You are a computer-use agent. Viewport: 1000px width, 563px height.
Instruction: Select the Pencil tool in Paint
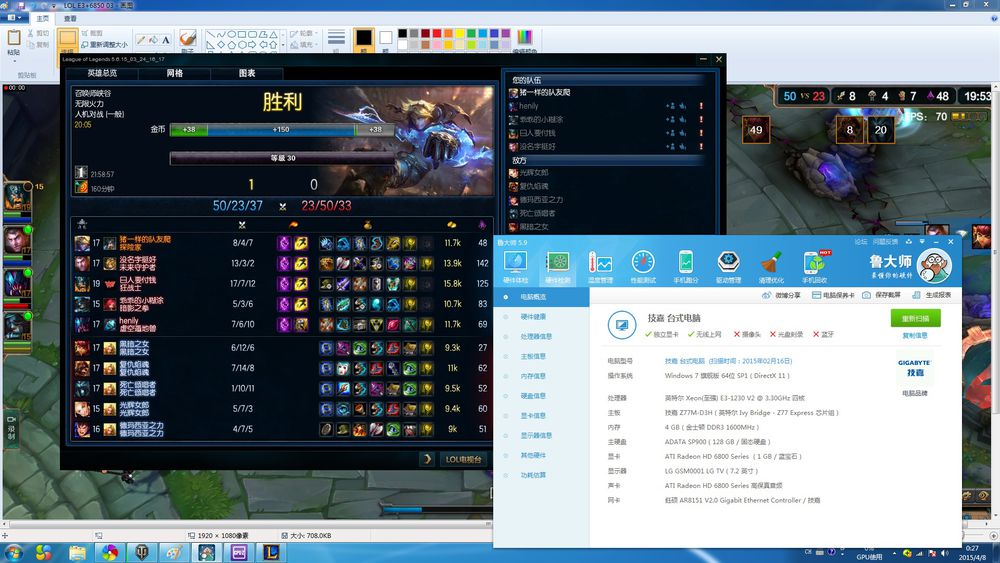[x=141, y=40]
